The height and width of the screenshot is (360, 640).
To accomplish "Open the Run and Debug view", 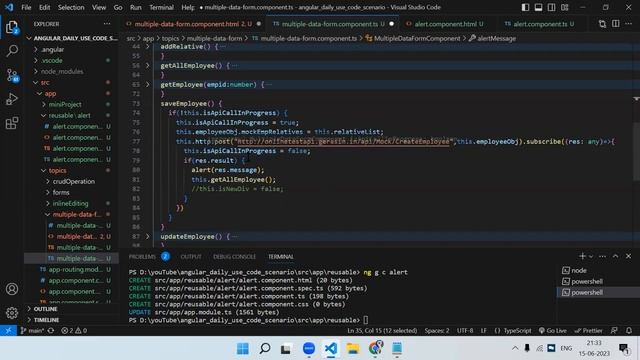I will tap(12, 99).
